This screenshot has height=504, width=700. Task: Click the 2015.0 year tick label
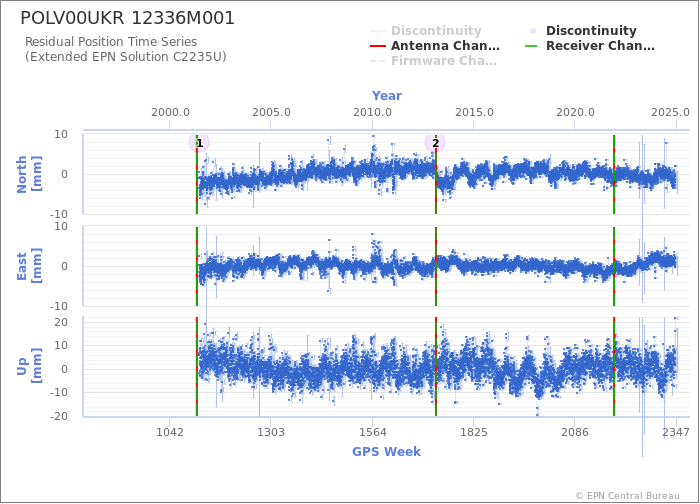tap(474, 112)
